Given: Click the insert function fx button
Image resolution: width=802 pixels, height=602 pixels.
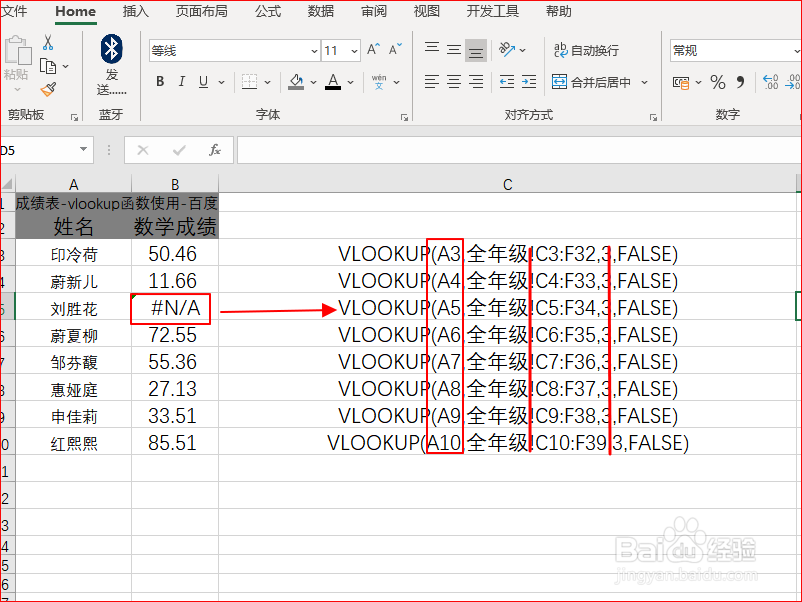Looking at the screenshot, I should pyautogui.click(x=215, y=150).
